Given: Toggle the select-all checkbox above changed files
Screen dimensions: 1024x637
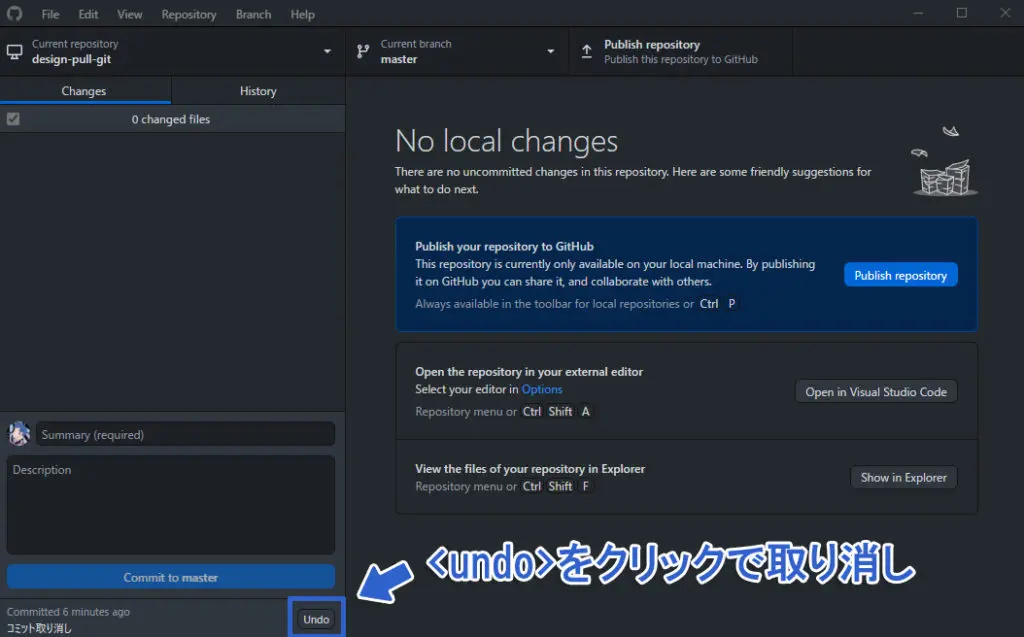Looking at the screenshot, I should (x=13, y=118).
